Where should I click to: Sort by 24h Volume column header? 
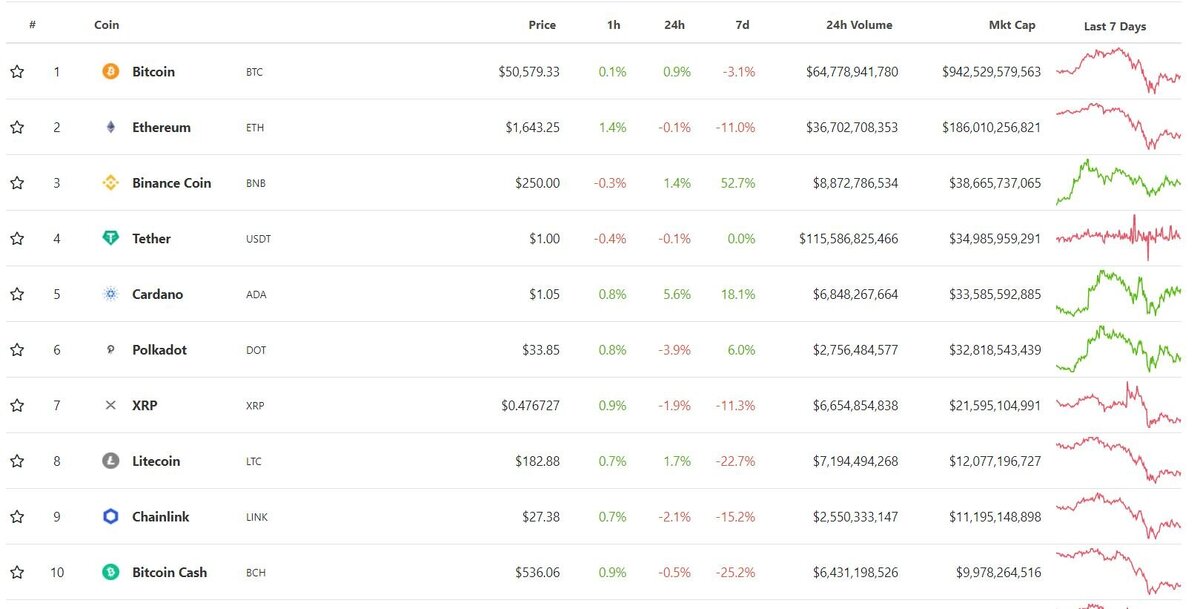[859, 24]
